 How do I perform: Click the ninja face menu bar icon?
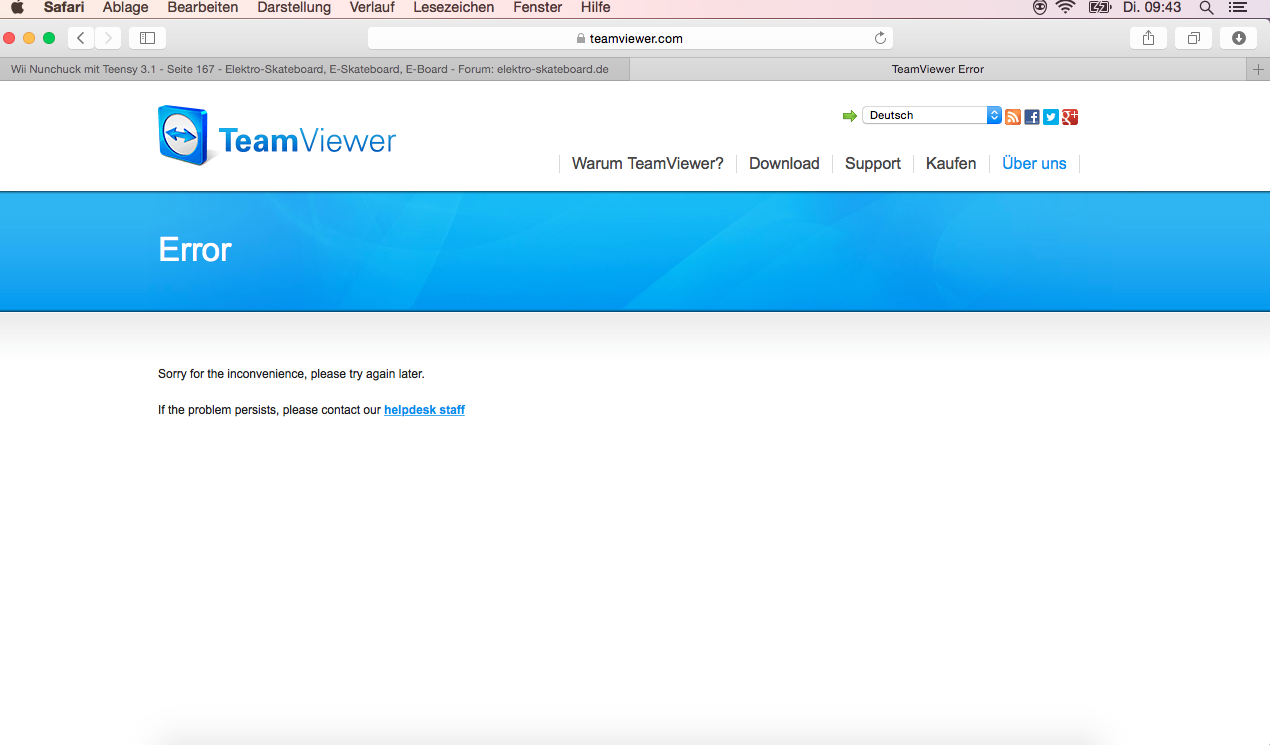pos(1040,8)
